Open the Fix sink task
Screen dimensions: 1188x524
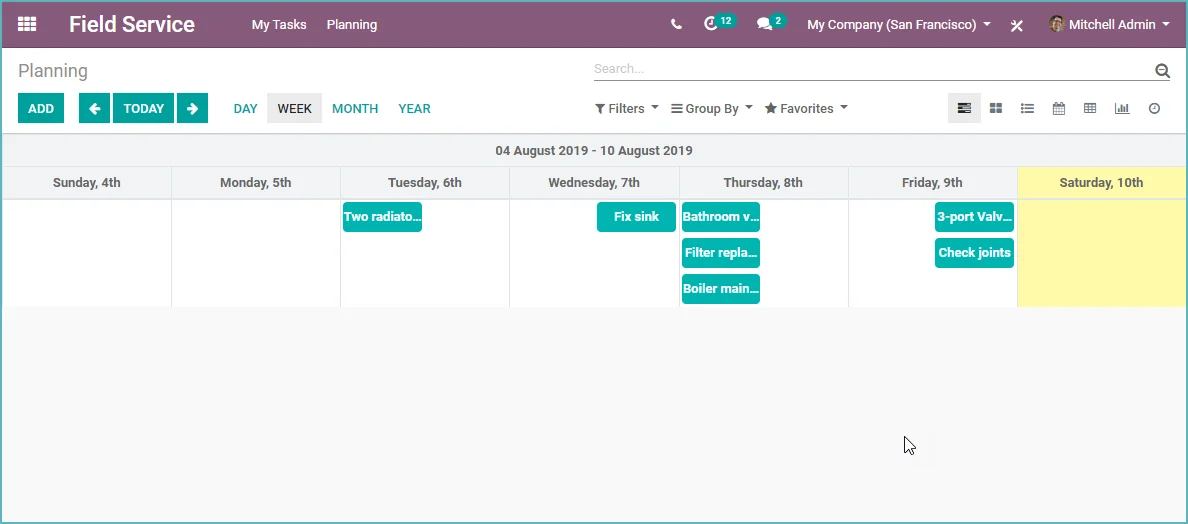point(636,217)
